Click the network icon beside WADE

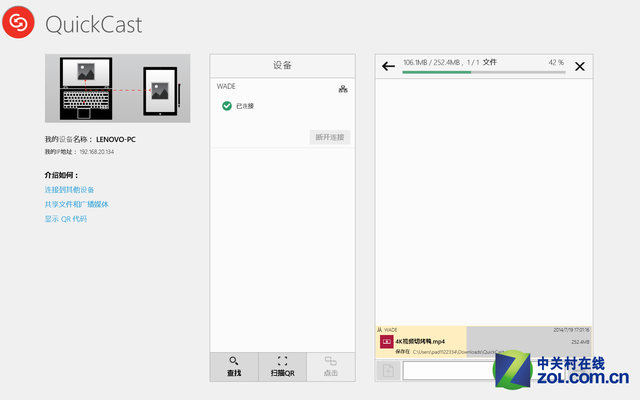(x=343, y=89)
